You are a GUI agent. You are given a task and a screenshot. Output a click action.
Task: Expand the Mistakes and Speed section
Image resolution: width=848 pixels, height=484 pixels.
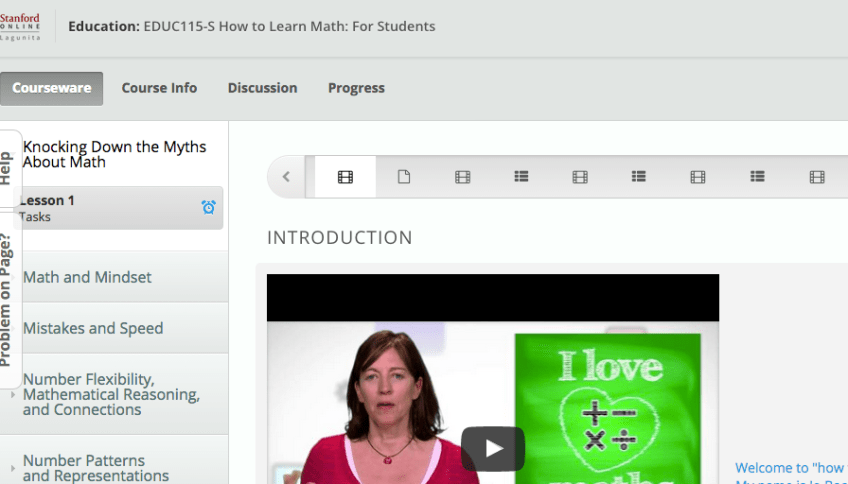click(x=93, y=328)
